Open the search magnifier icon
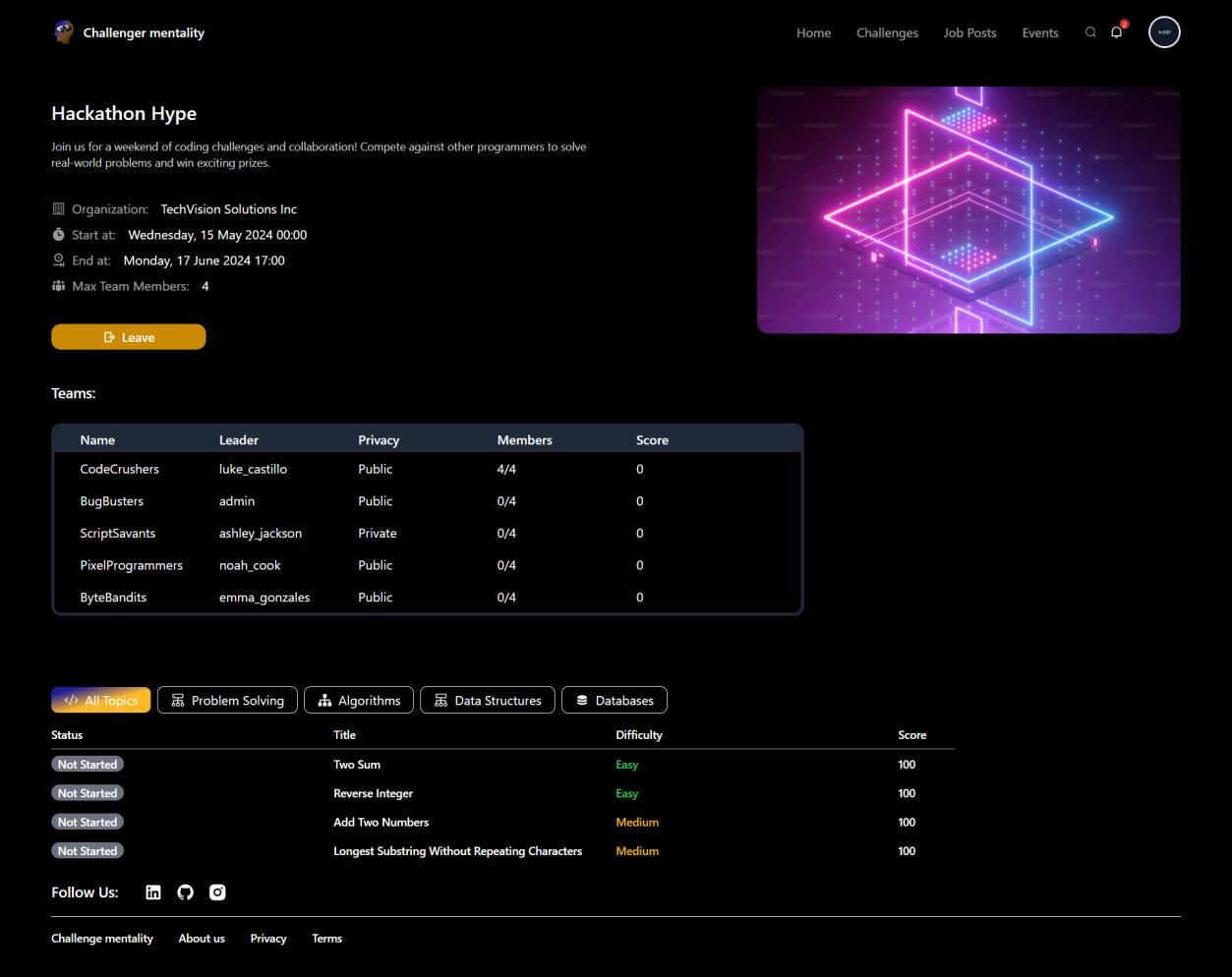The width and height of the screenshot is (1232, 977). tap(1090, 32)
